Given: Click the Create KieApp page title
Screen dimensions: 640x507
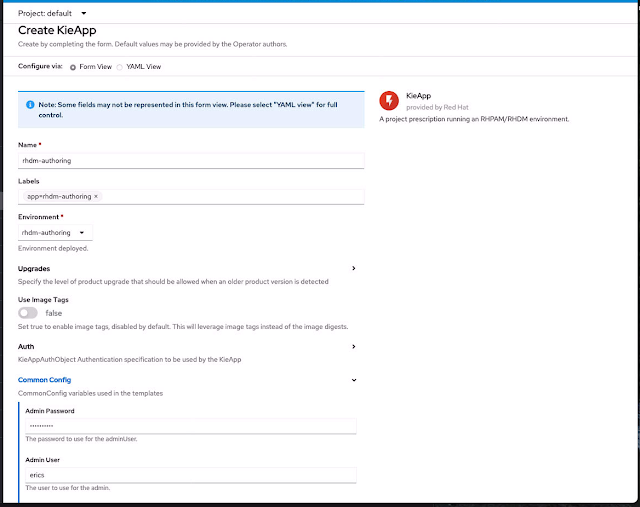Looking at the screenshot, I should [x=57, y=30].
